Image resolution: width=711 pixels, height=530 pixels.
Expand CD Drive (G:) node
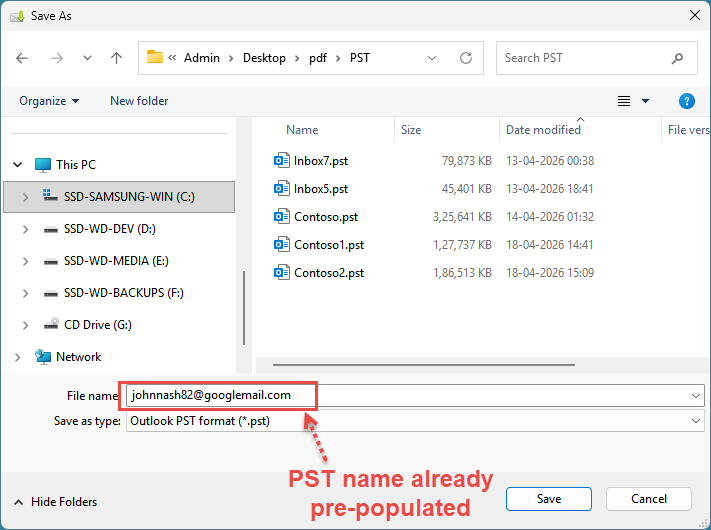(x=25, y=325)
